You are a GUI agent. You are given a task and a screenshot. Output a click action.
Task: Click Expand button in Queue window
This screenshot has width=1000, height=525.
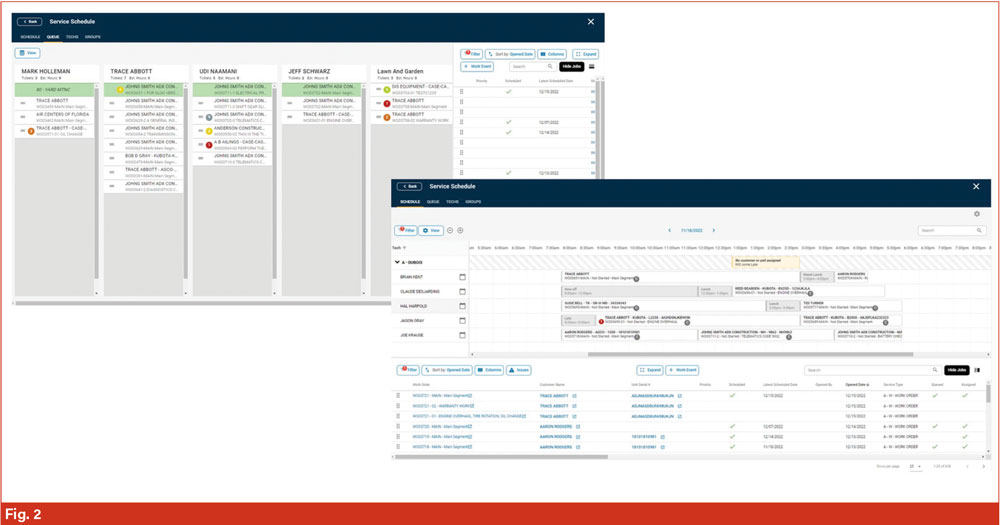585,54
